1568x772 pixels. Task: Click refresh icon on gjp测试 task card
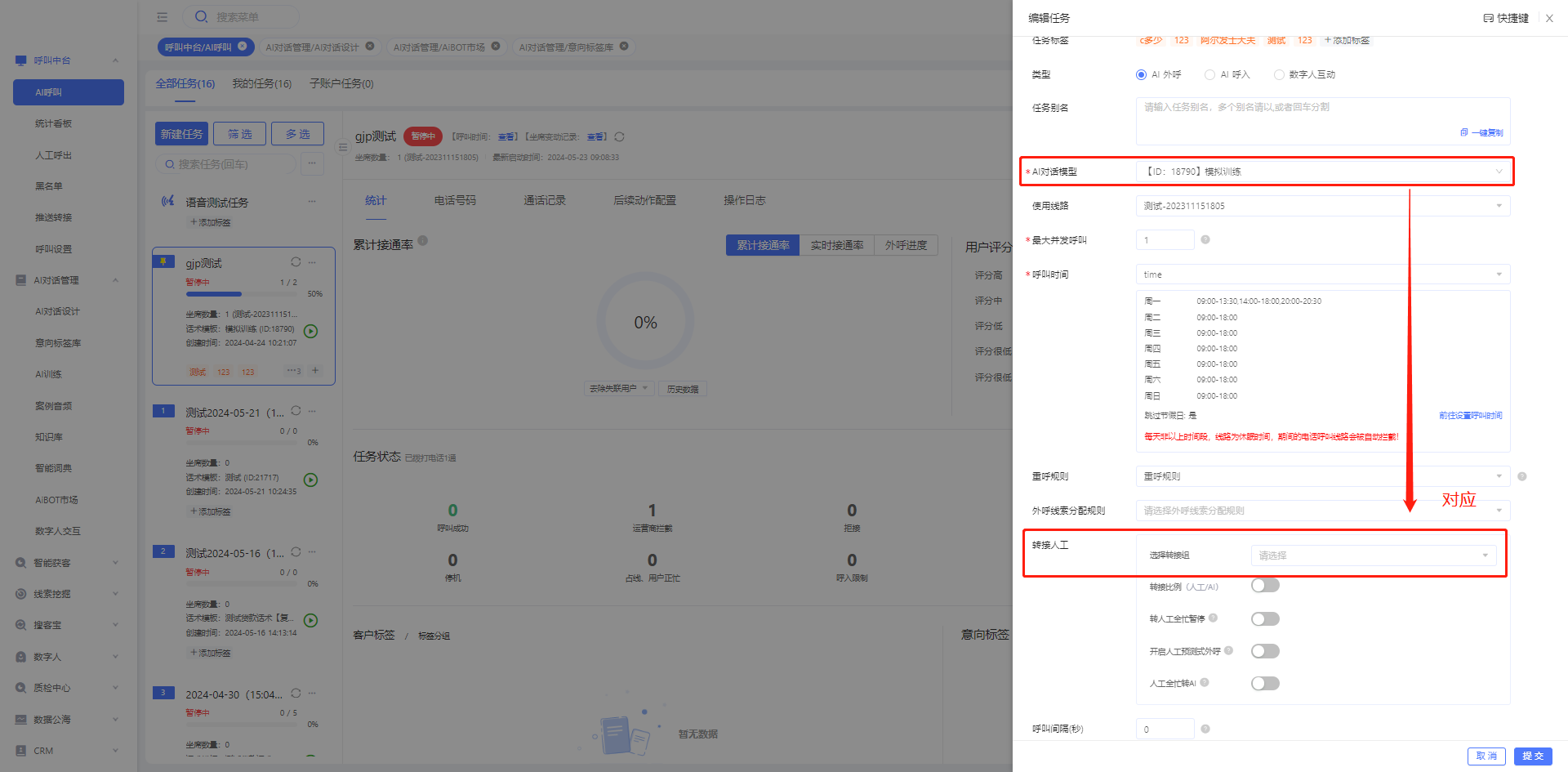click(x=296, y=262)
